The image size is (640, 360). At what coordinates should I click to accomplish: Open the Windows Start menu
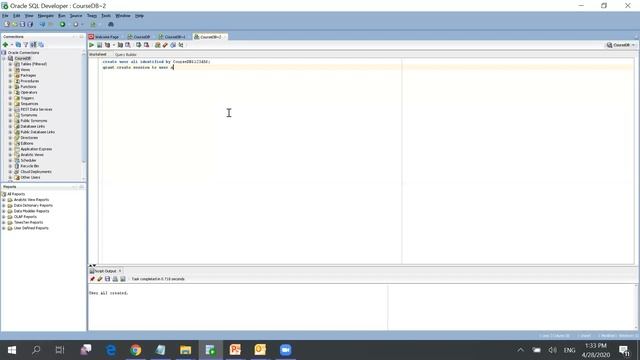pyautogui.click(x=11, y=350)
